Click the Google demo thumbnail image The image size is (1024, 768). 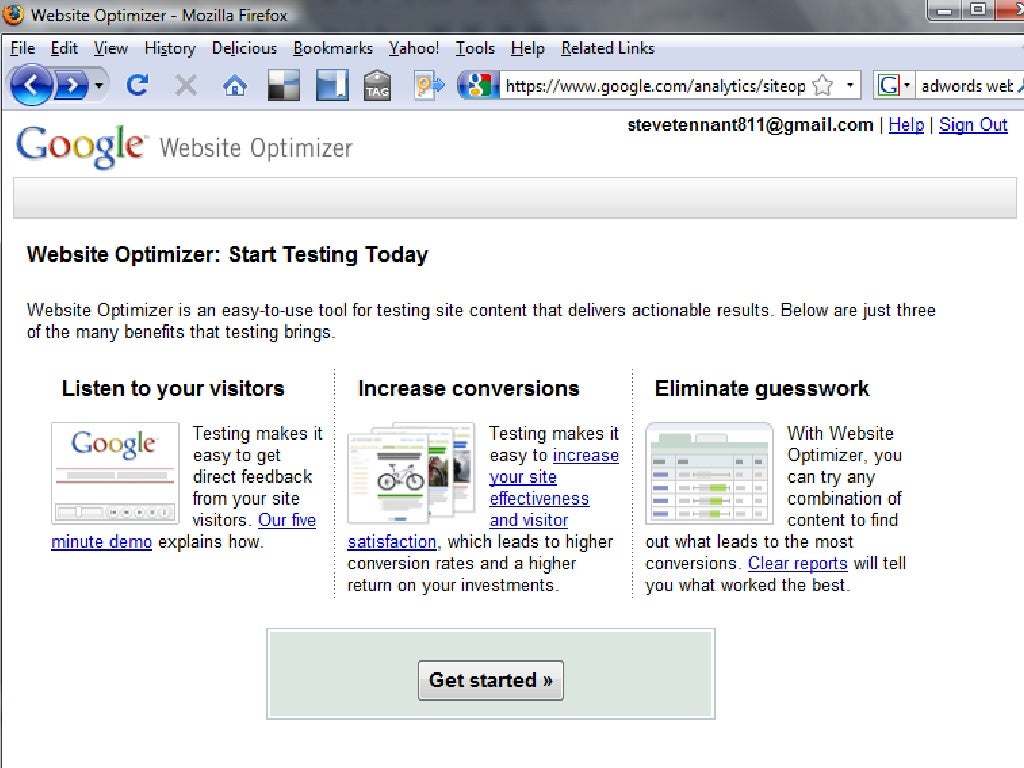point(115,473)
